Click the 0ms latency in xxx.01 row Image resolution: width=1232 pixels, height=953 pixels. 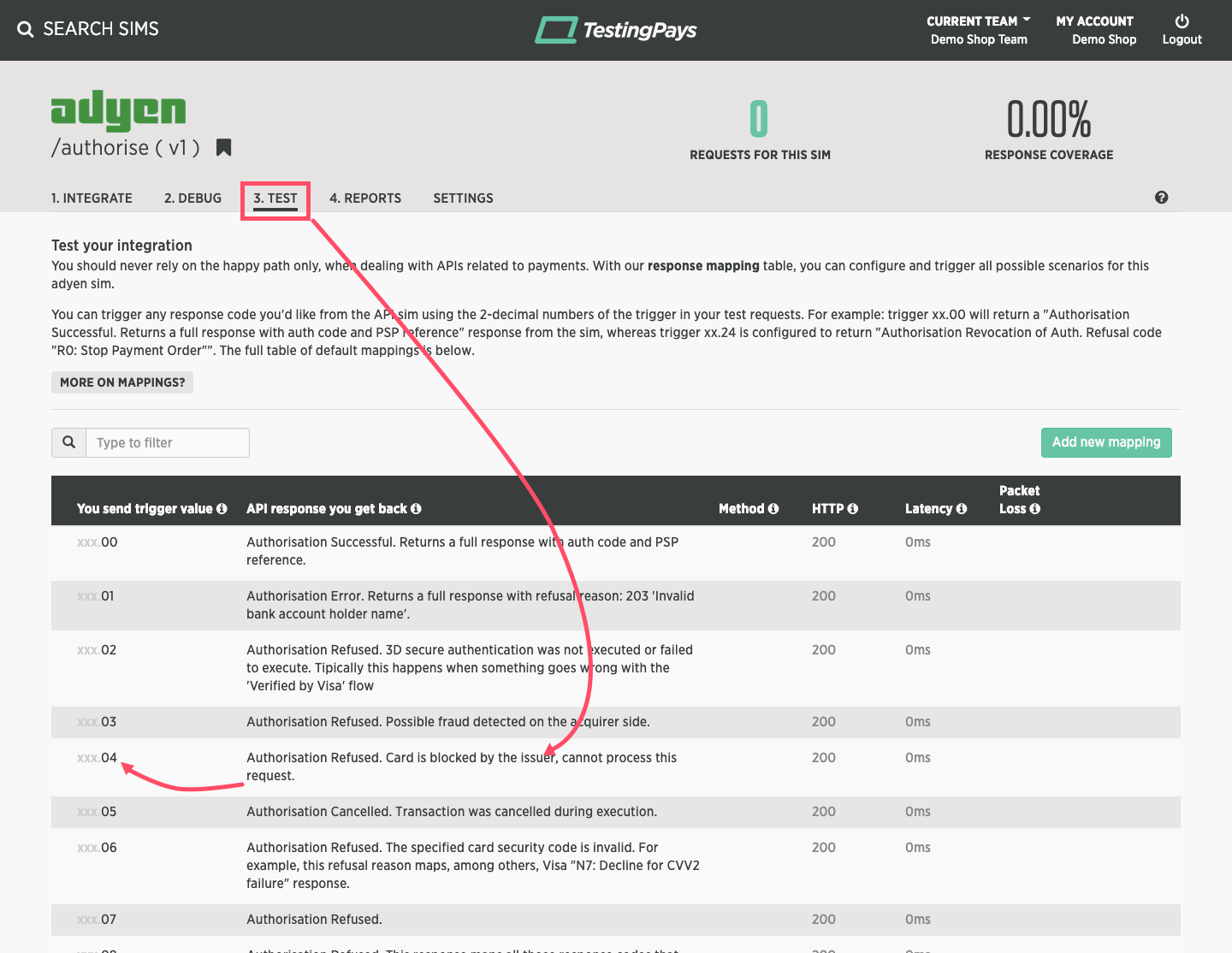[918, 596]
